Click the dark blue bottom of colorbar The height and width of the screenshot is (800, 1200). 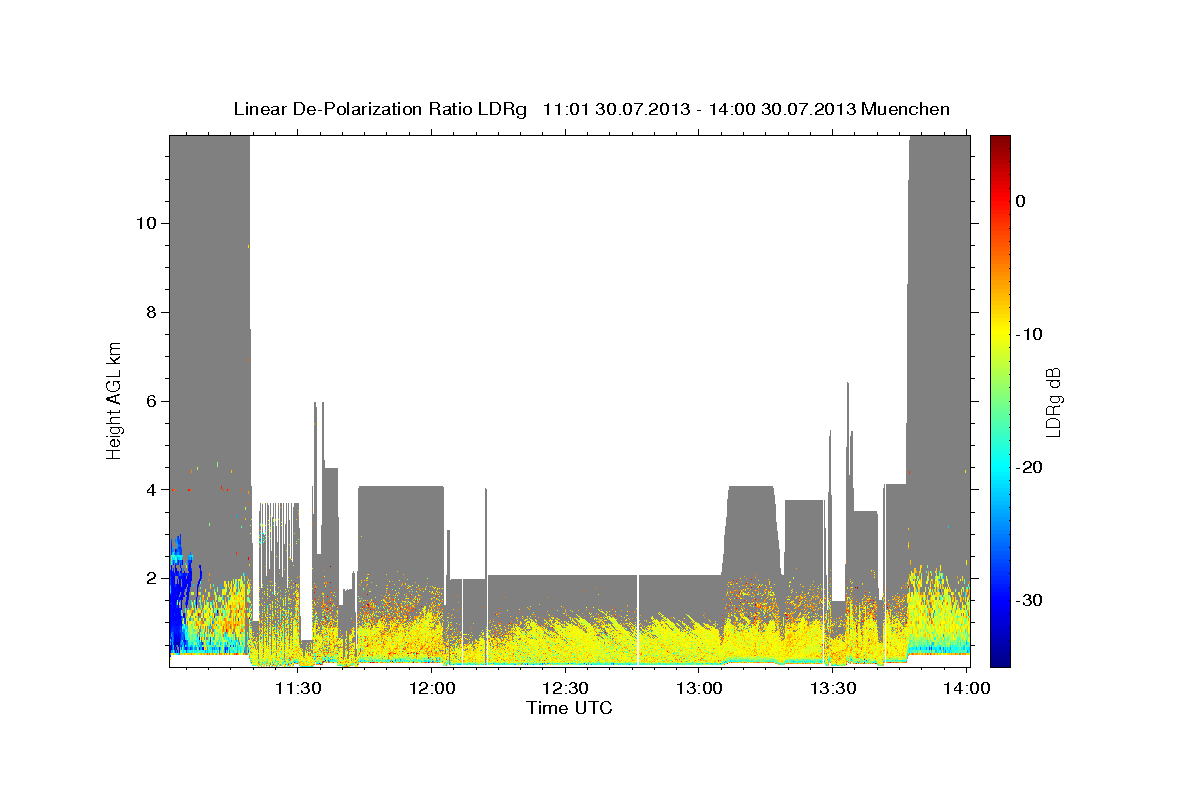pos(1000,658)
